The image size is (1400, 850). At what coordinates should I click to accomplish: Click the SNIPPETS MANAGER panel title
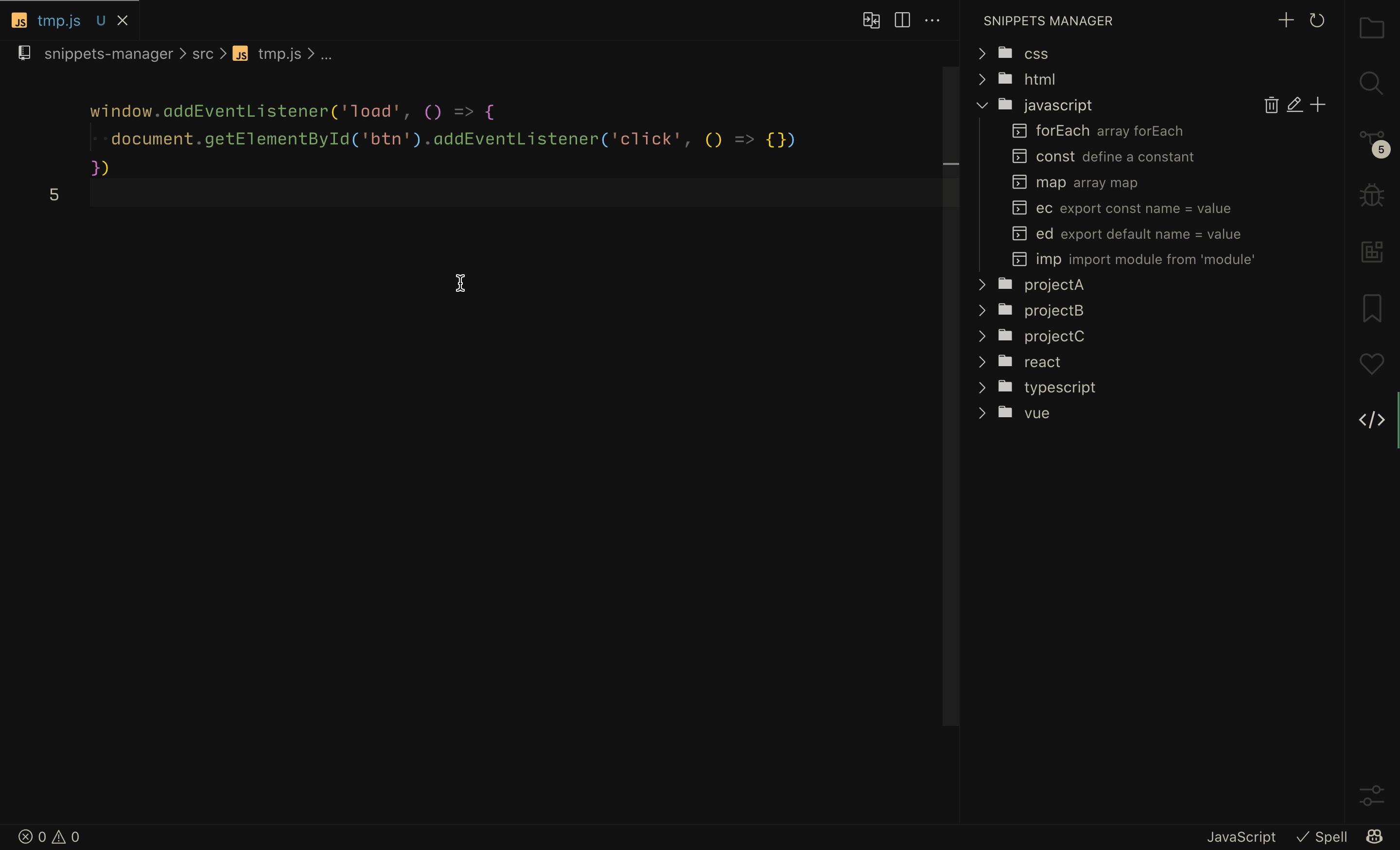point(1048,21)
